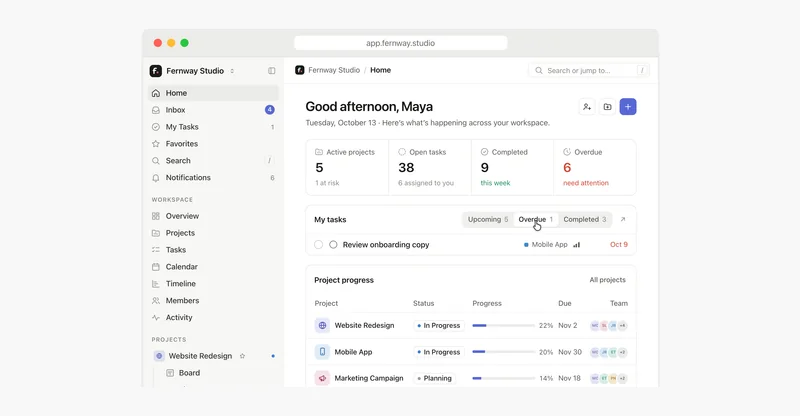
Task: Click the invite member icon button
Action: tap(587, 107)
